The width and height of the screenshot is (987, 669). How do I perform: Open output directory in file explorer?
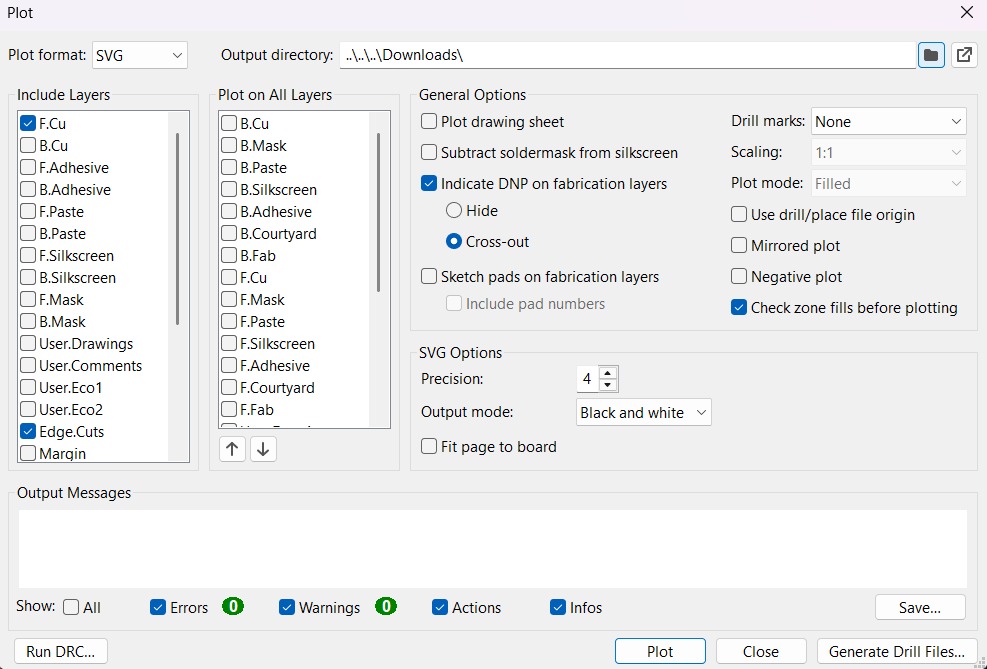964,55
